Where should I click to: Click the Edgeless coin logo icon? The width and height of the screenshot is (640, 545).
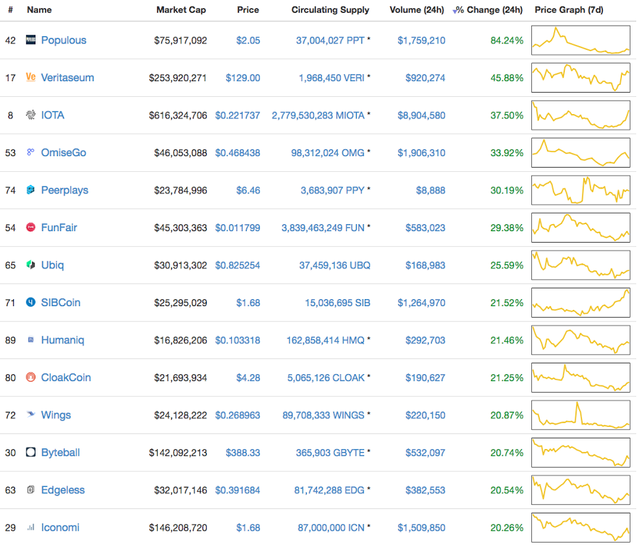pos(31,489)
